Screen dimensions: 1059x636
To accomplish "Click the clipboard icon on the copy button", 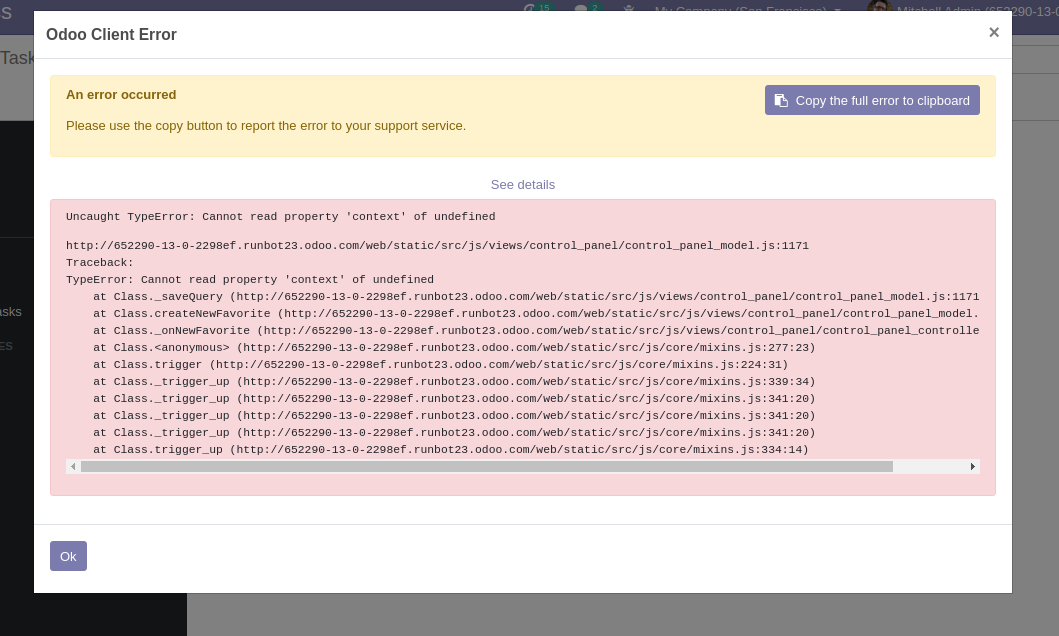I will (x=781, y=100).
